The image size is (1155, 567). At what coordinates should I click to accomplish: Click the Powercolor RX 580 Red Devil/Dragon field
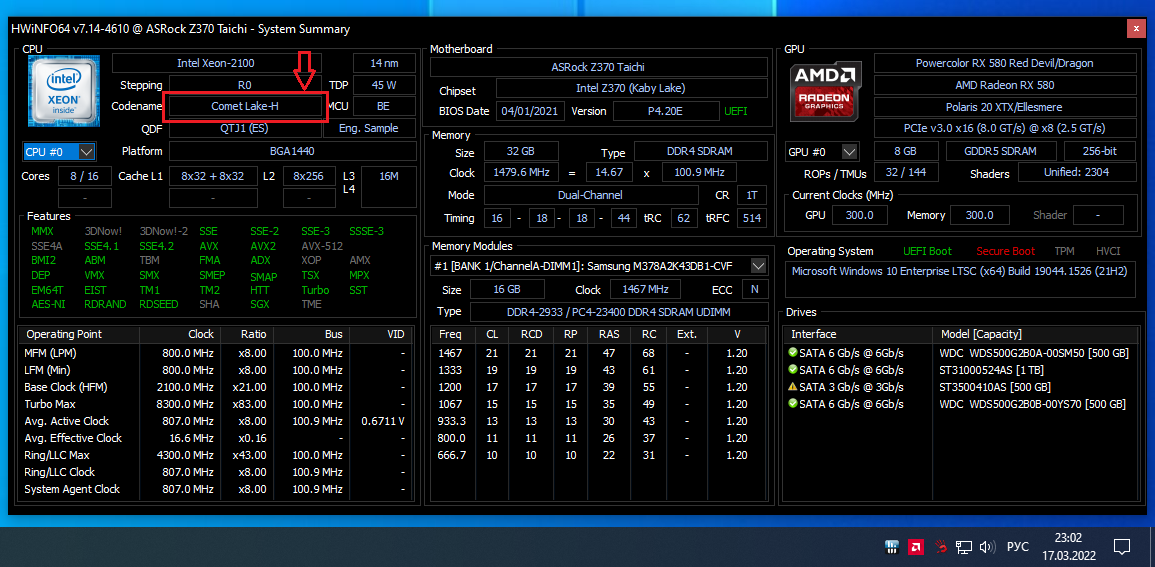1005,63
